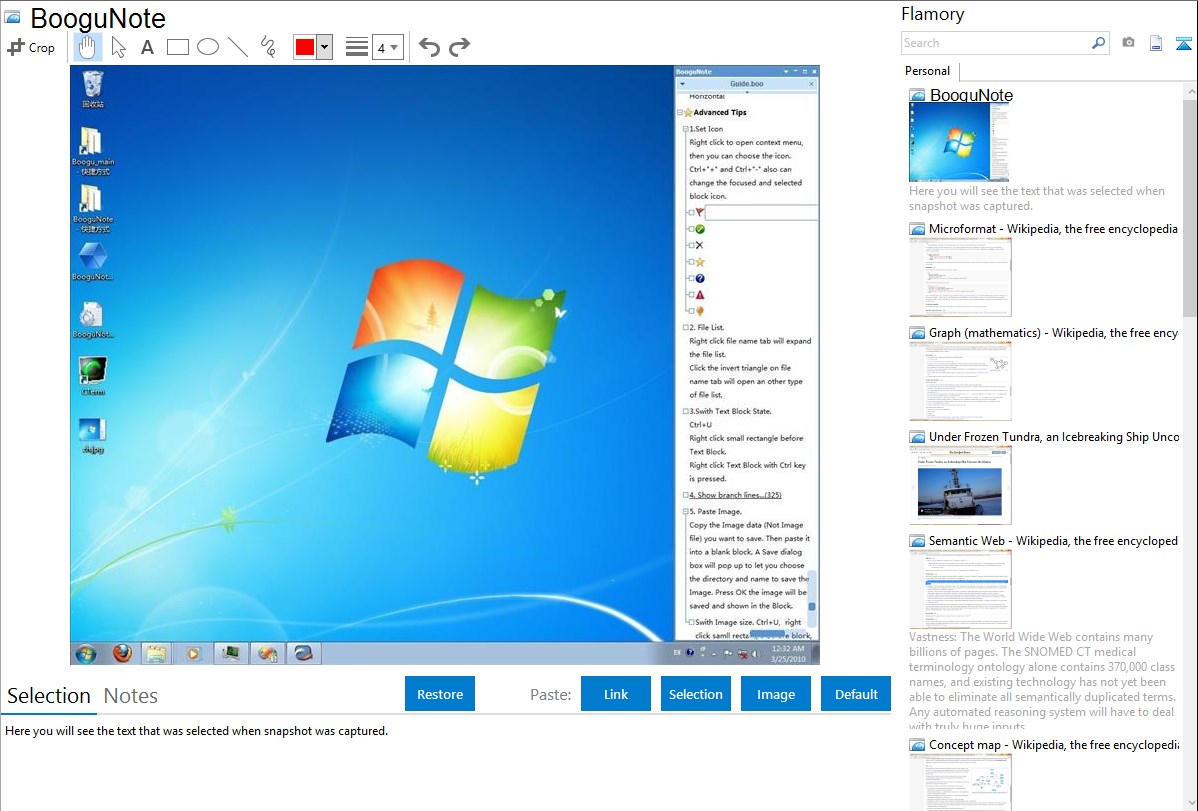This screenshot has height=811, width=1198.
Task: Click the red warning triangle block icon
Action: (700, 295)
